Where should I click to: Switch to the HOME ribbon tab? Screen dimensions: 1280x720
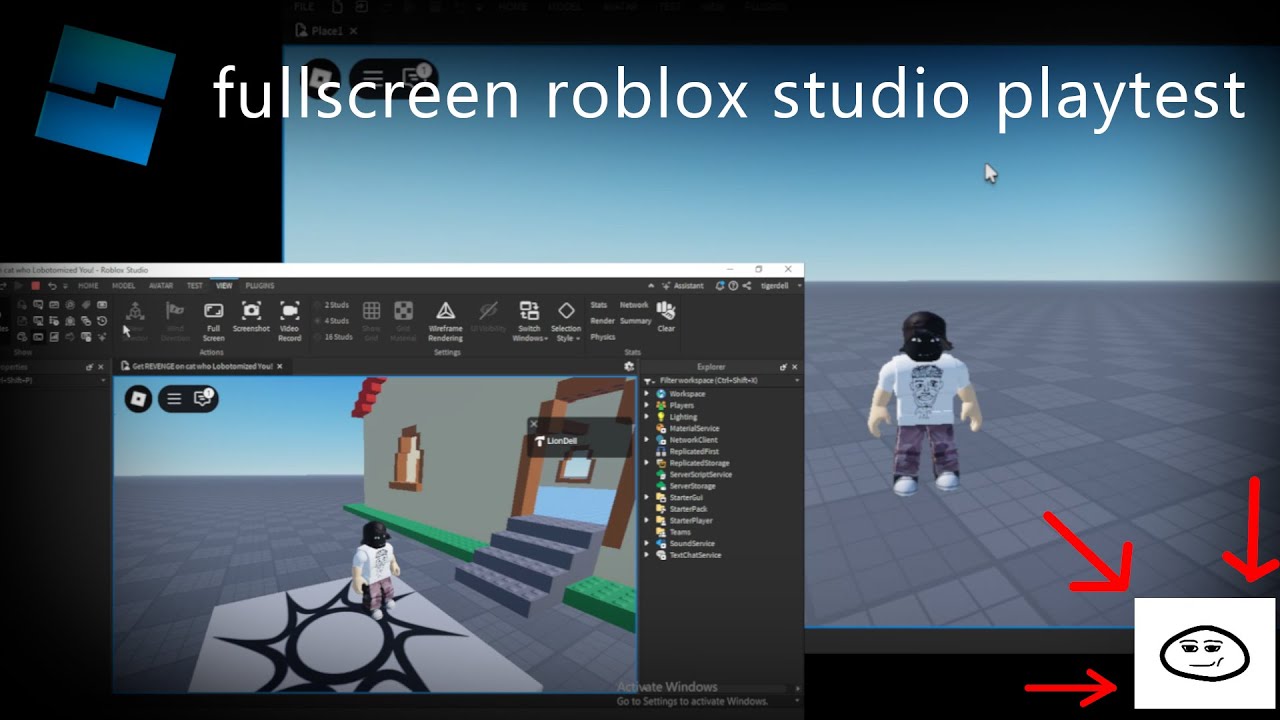click(x=88, y=285)
